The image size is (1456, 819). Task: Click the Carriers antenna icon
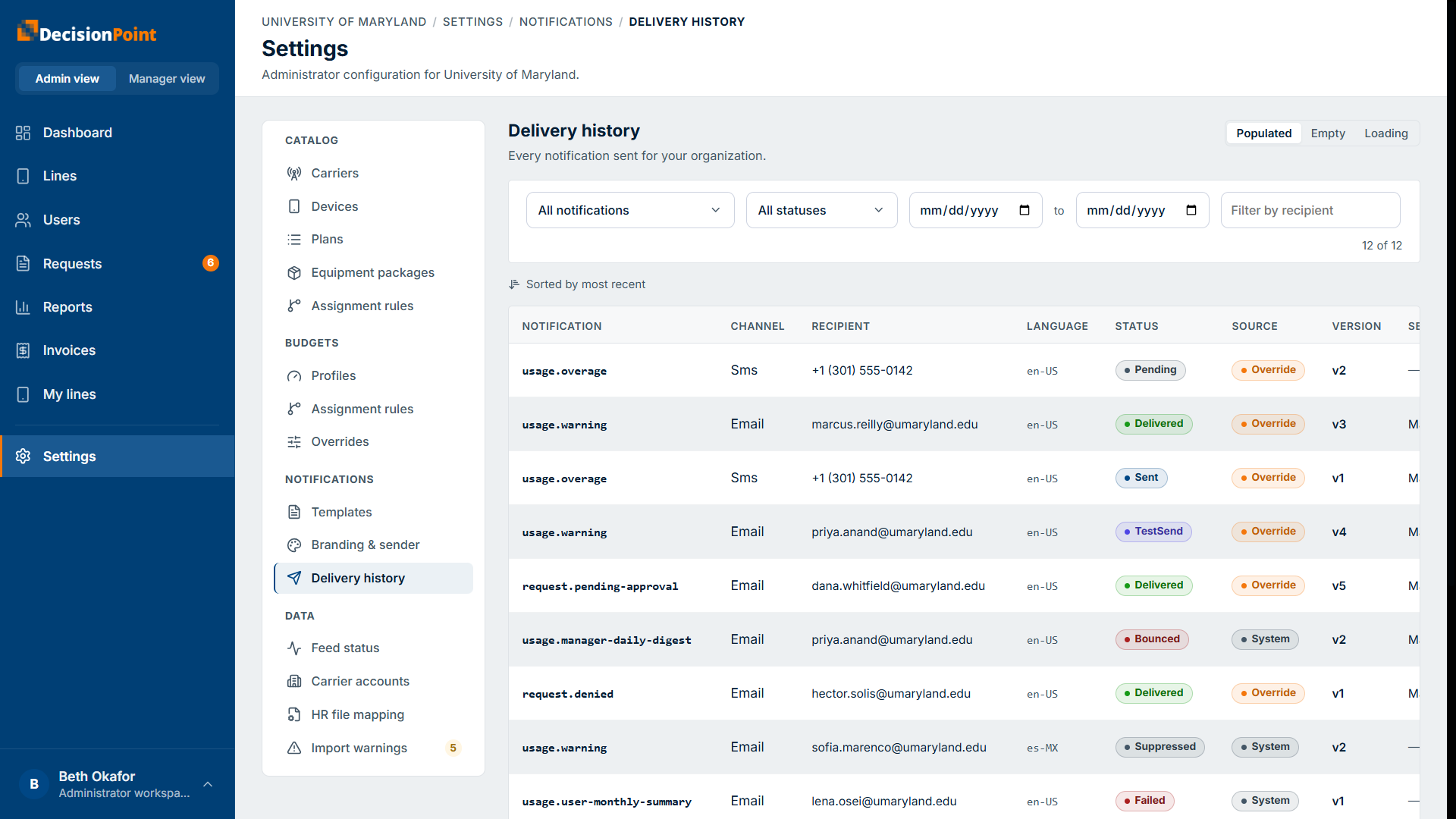tap(294, 173)
